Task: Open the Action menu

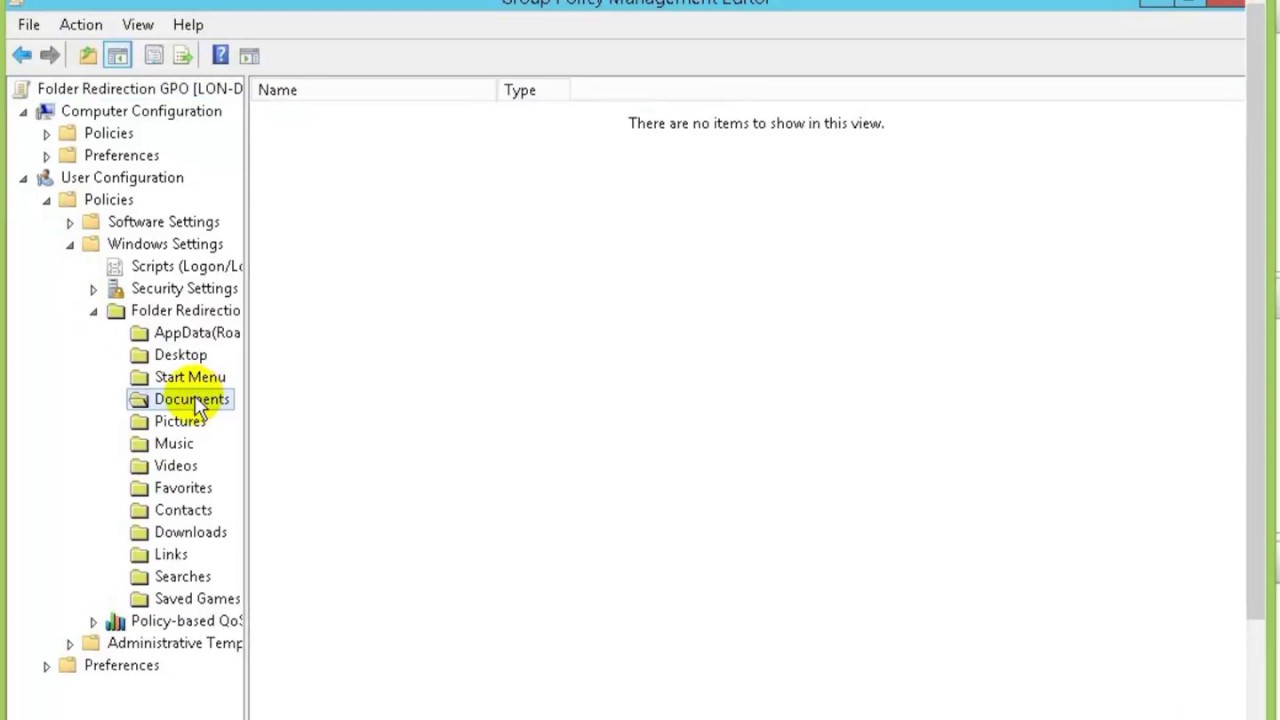Action: point(80,24)
